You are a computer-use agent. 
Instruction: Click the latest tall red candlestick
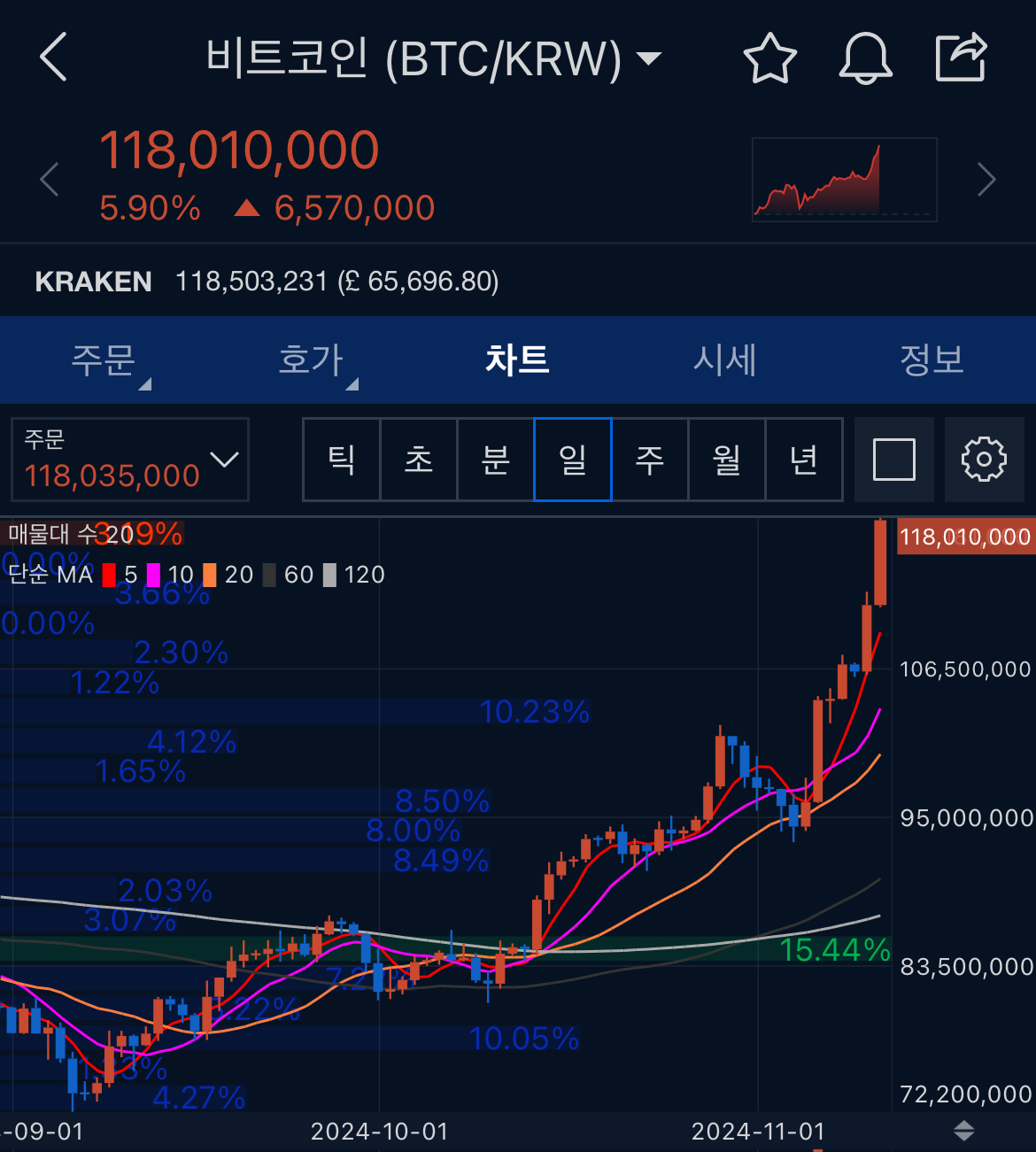(880, 563)
